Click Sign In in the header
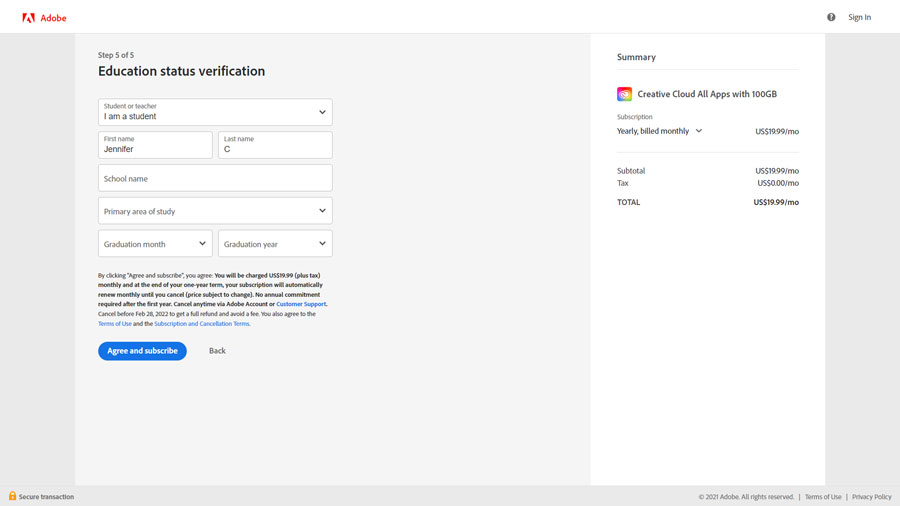This screenshot has width=900, height=506. point(859,17)
